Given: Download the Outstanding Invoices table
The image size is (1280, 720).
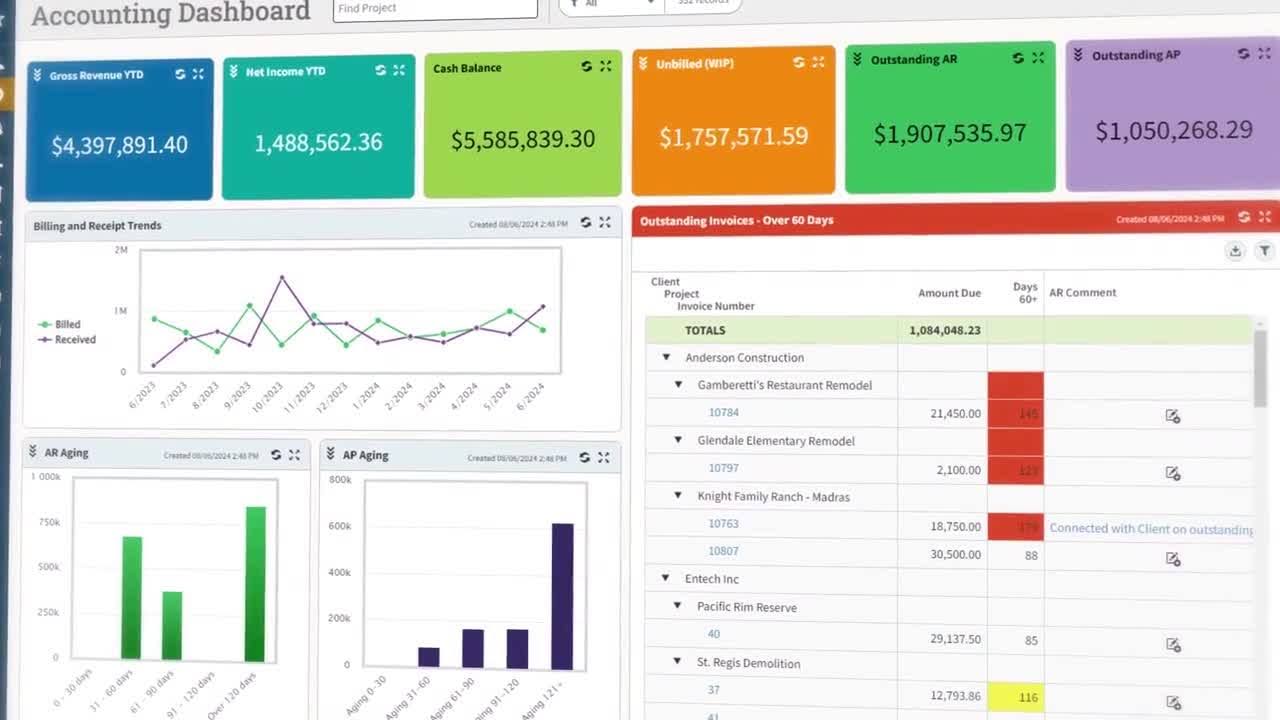Looking at the screenshot, I should [1235, 251].
